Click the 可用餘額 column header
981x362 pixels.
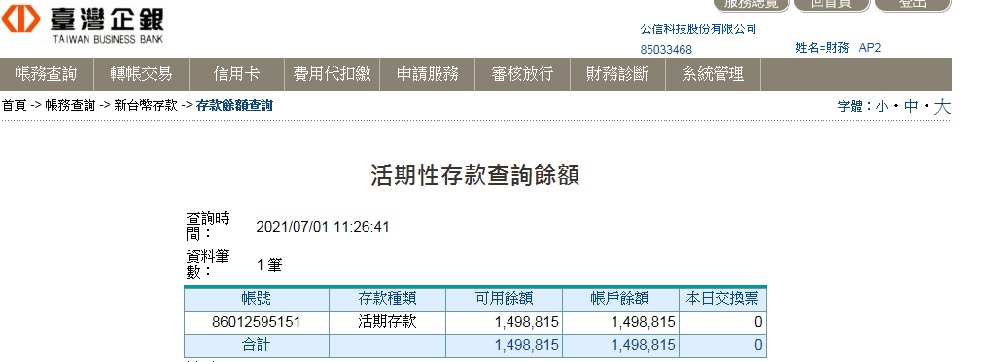pos(504,299)
